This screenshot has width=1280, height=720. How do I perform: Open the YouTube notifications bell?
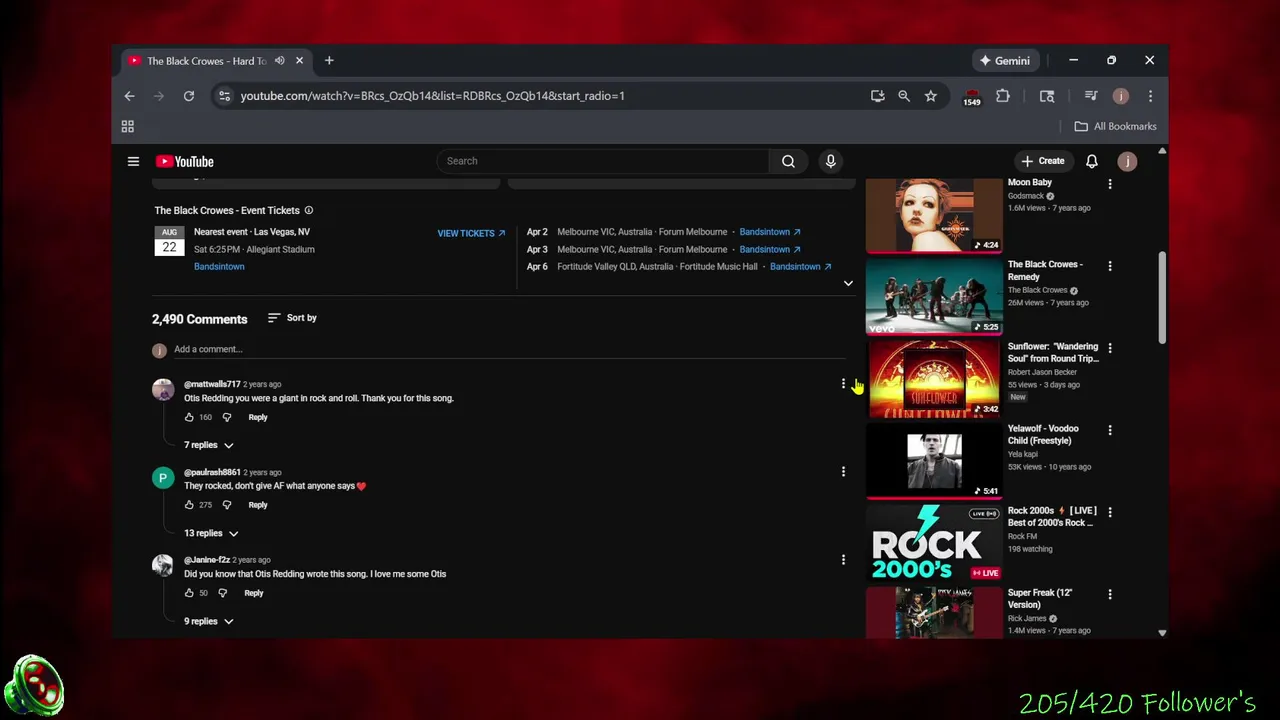1092,161
